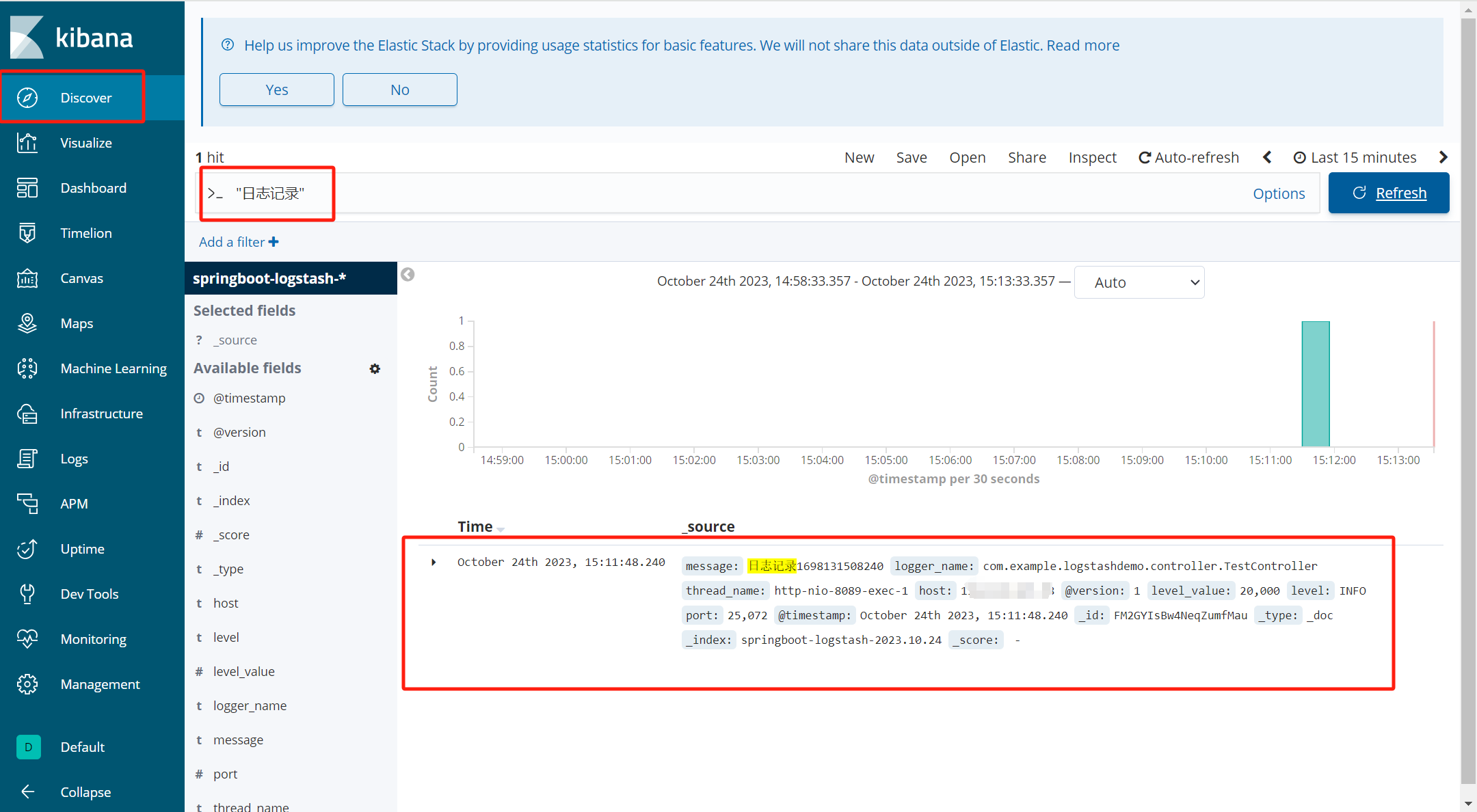Click New in the top menu
This screenshot has height=812, width=1477.
(859, 157)
